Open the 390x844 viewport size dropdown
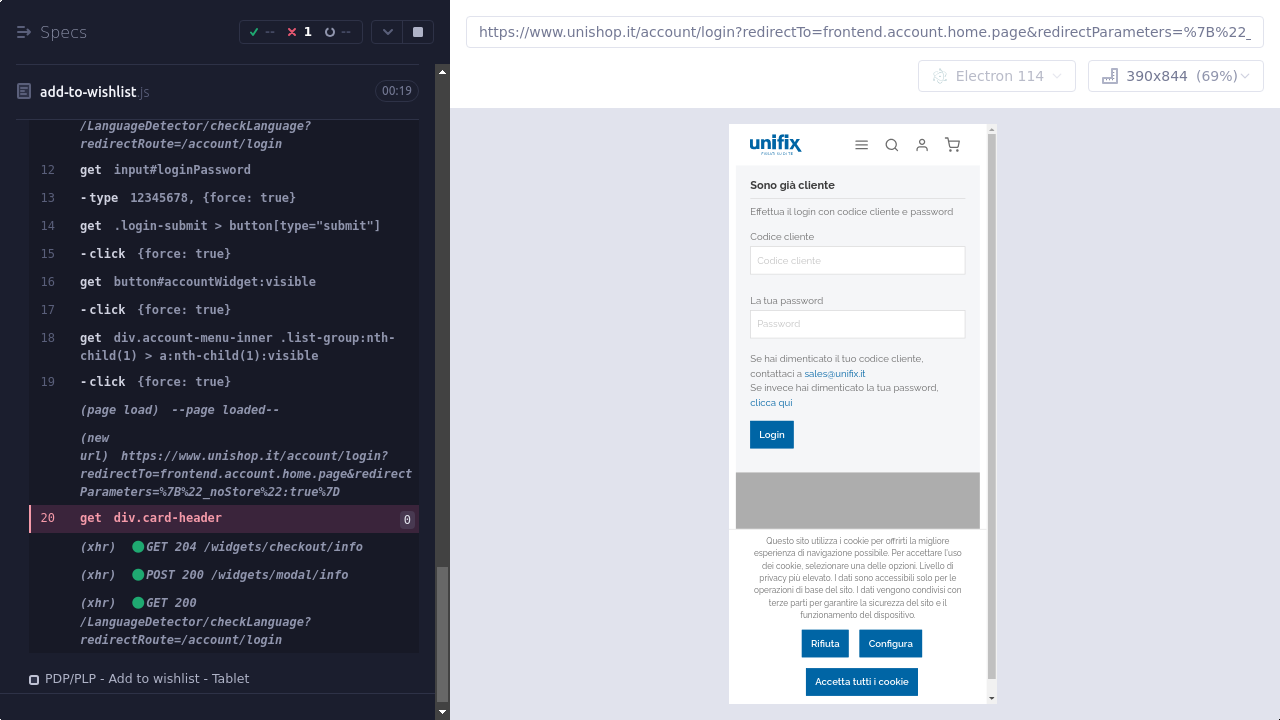Screen dimensions: 1280x720 click(x=1175, y=76)
